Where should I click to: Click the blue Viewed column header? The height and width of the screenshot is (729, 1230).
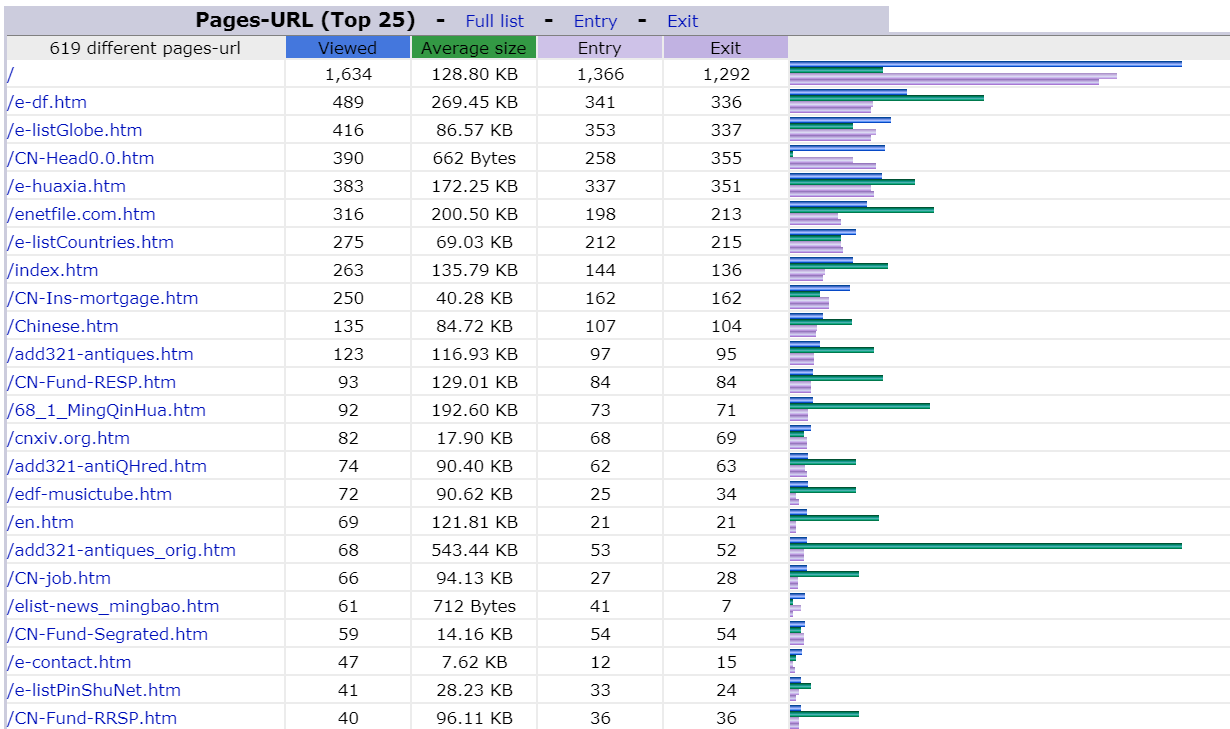(x=348, y=47)
